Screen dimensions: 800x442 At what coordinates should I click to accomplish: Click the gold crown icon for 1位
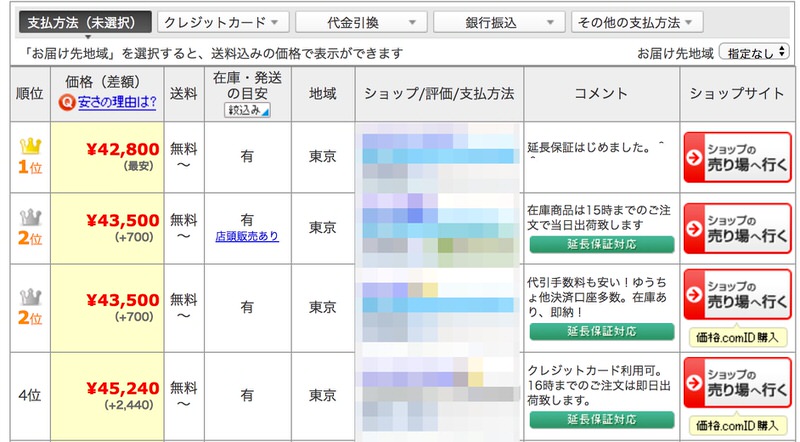point(29,147)
